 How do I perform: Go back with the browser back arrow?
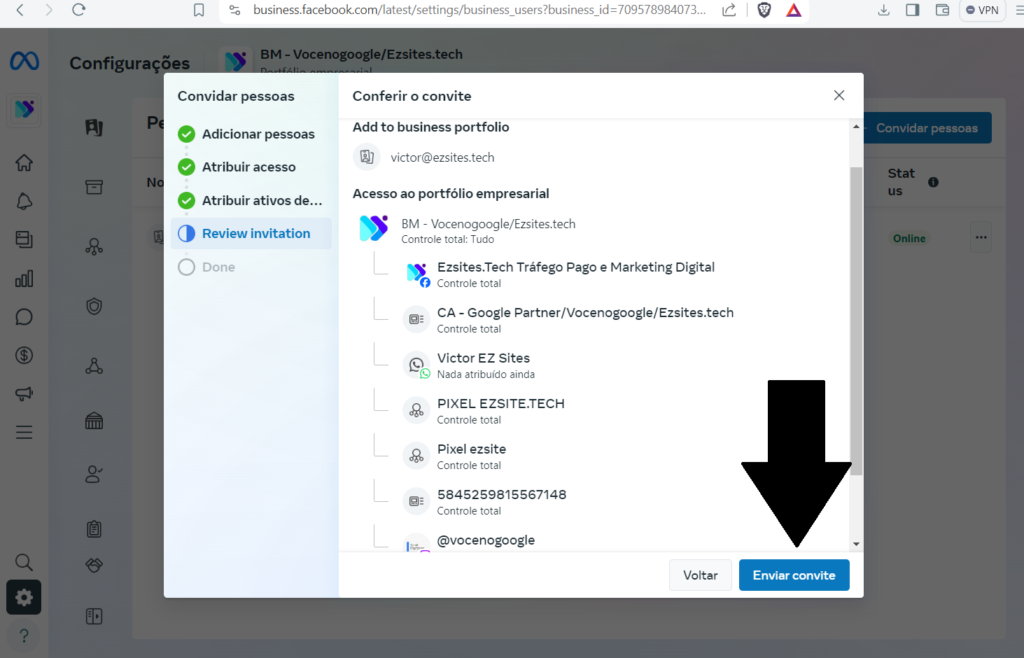[20, 10]
